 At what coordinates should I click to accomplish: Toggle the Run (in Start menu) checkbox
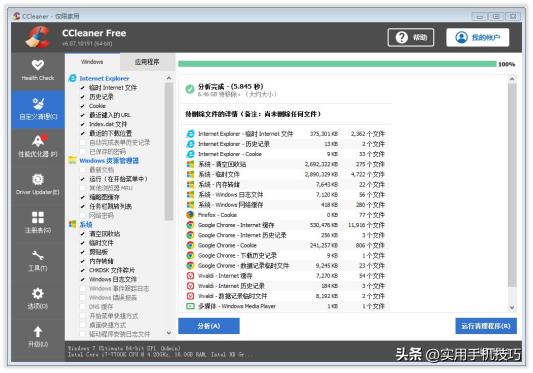(83, 179)
